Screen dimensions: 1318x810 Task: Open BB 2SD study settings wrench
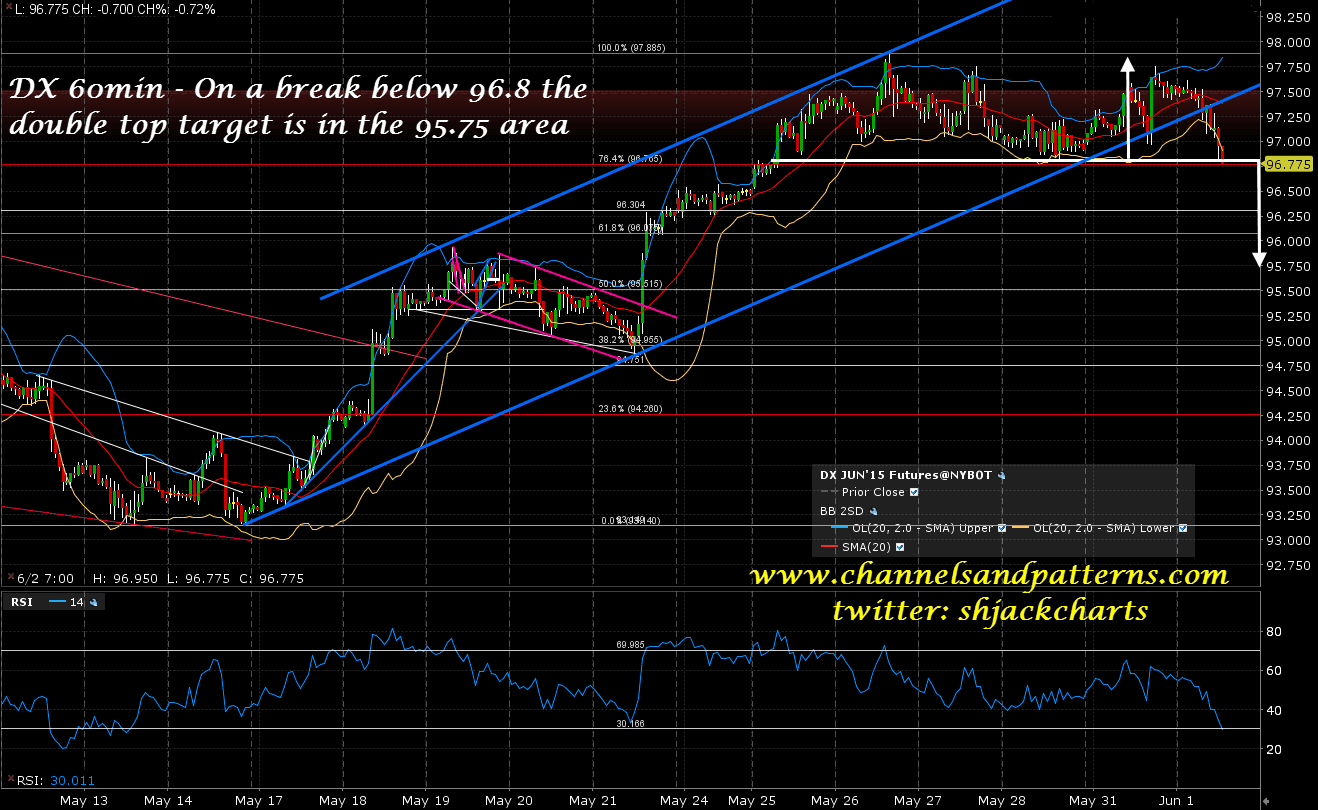point(873,510)
